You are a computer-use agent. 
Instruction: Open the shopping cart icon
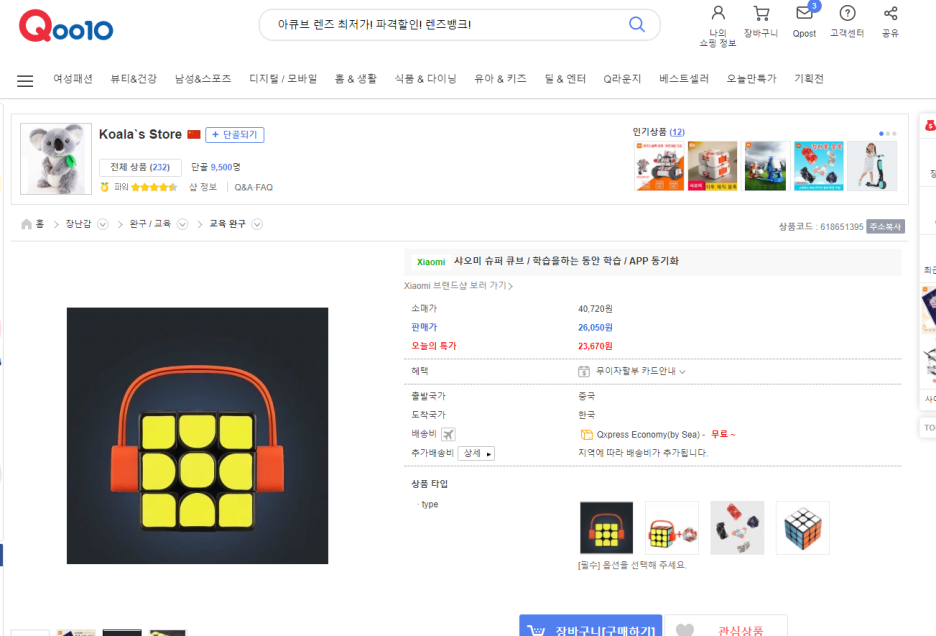[x=761, y=13]
